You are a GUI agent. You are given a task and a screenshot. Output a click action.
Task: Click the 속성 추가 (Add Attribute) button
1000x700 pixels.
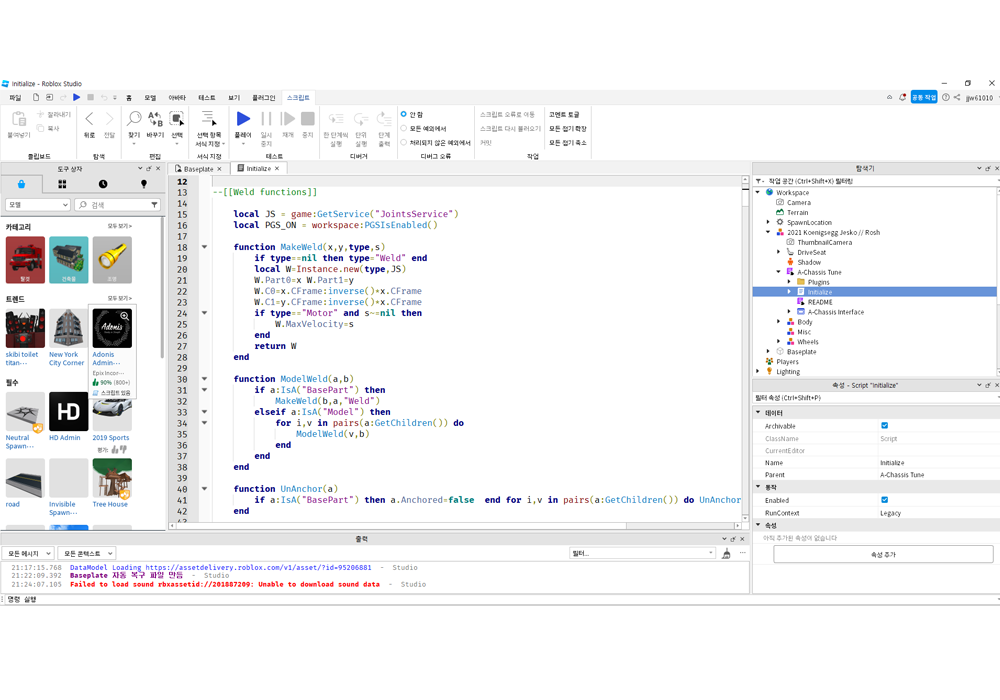pos(883,555)
